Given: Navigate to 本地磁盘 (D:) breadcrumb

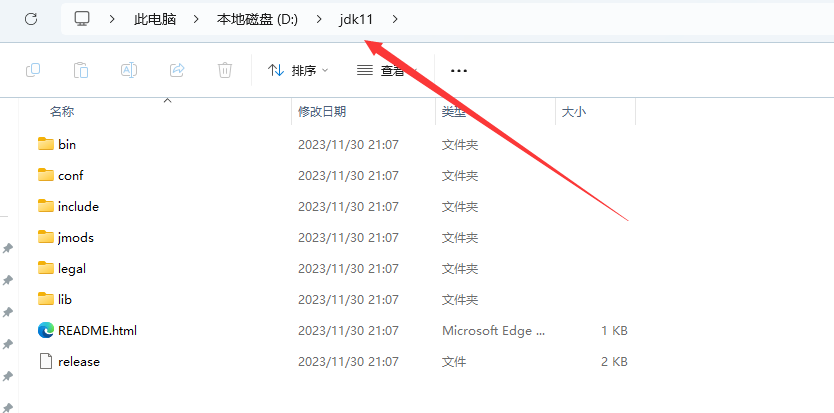Looking at the screenshot, I should [x=257, y=20].
